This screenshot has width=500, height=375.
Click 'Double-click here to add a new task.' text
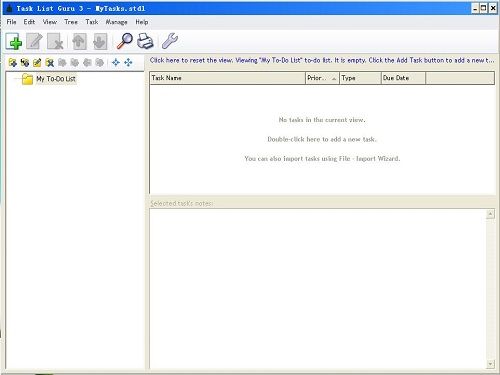coord(322,139)
